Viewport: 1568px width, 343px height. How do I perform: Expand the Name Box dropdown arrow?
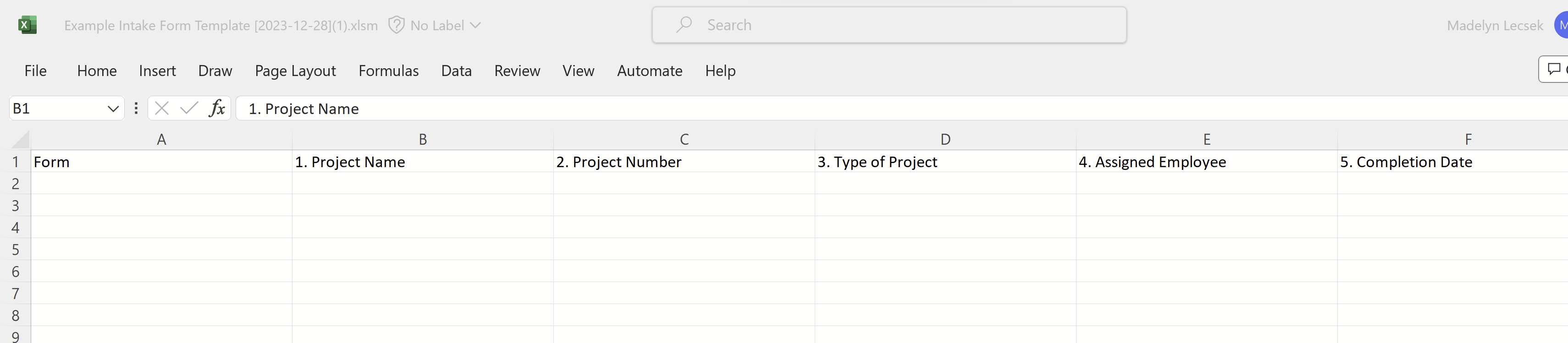113,109
